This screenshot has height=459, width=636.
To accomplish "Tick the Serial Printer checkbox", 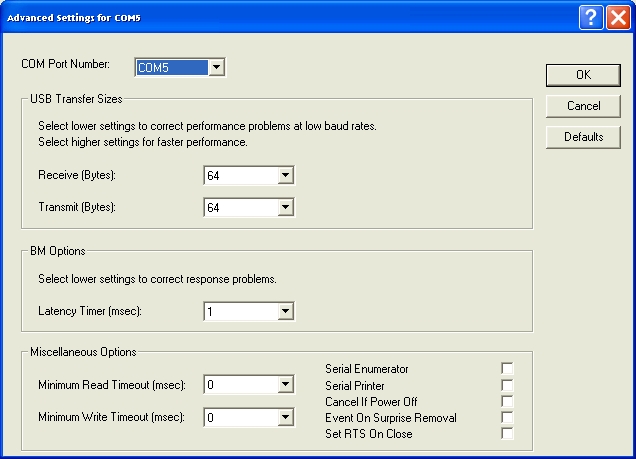I will tap(507, 385).
